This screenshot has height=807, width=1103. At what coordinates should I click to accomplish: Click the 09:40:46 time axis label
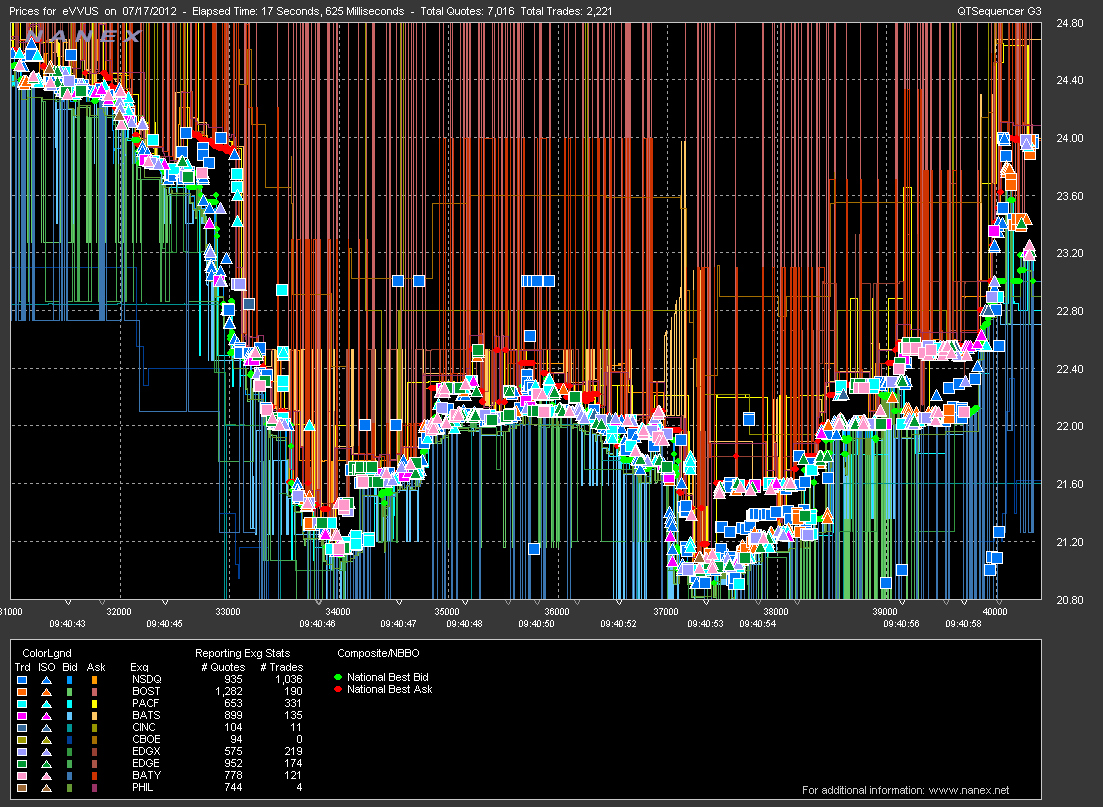(317, 623)
